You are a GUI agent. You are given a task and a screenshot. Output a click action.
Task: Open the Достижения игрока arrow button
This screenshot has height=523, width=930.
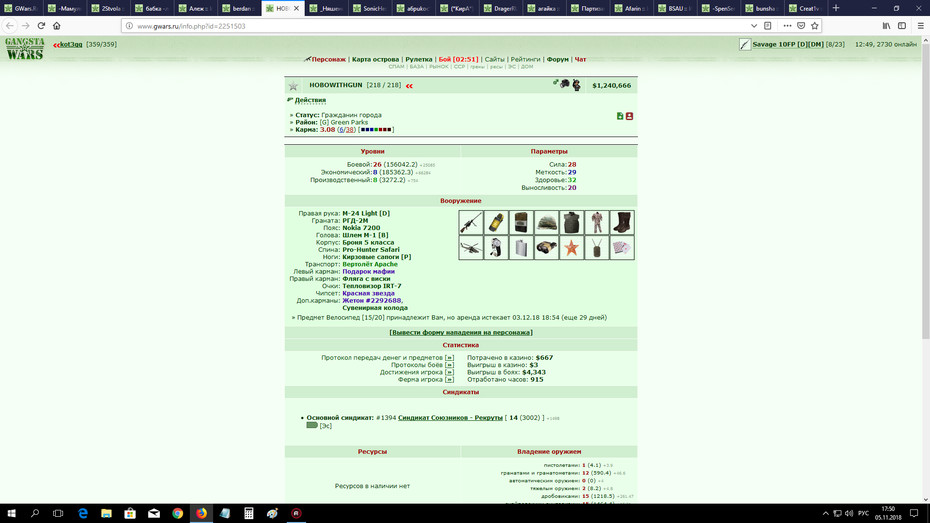[449, 372]
